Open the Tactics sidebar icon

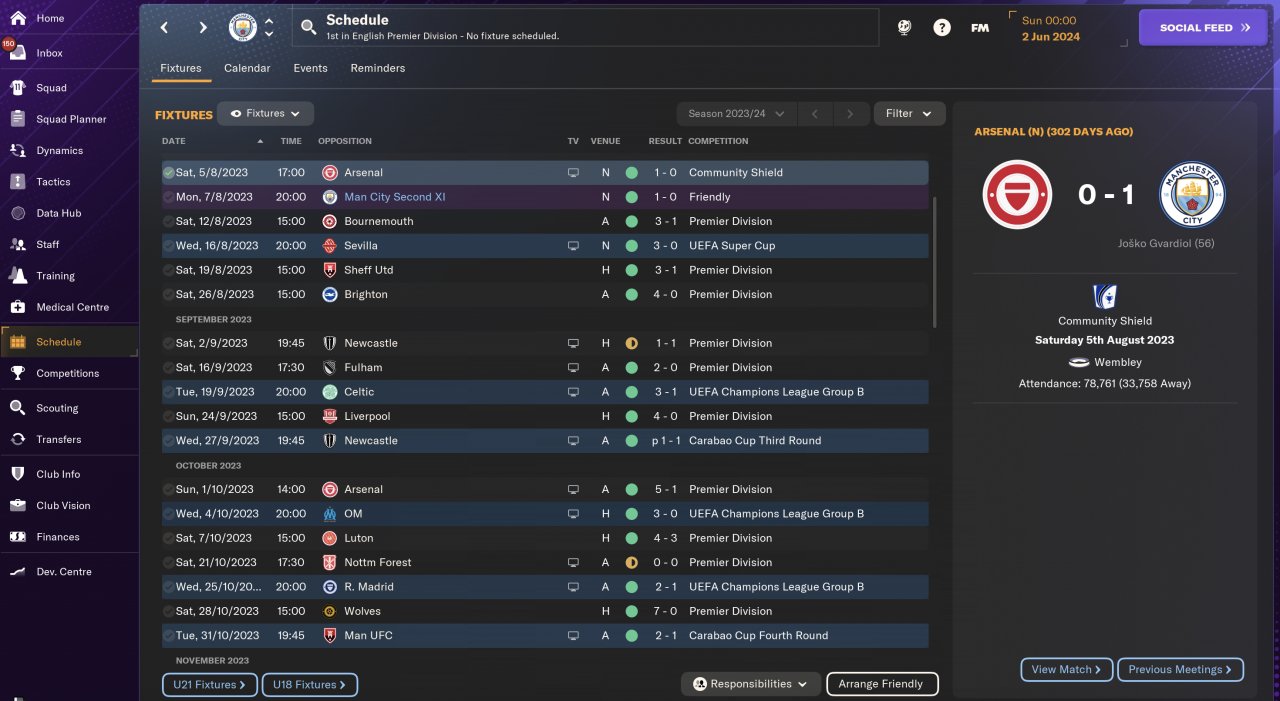point(17,182)
